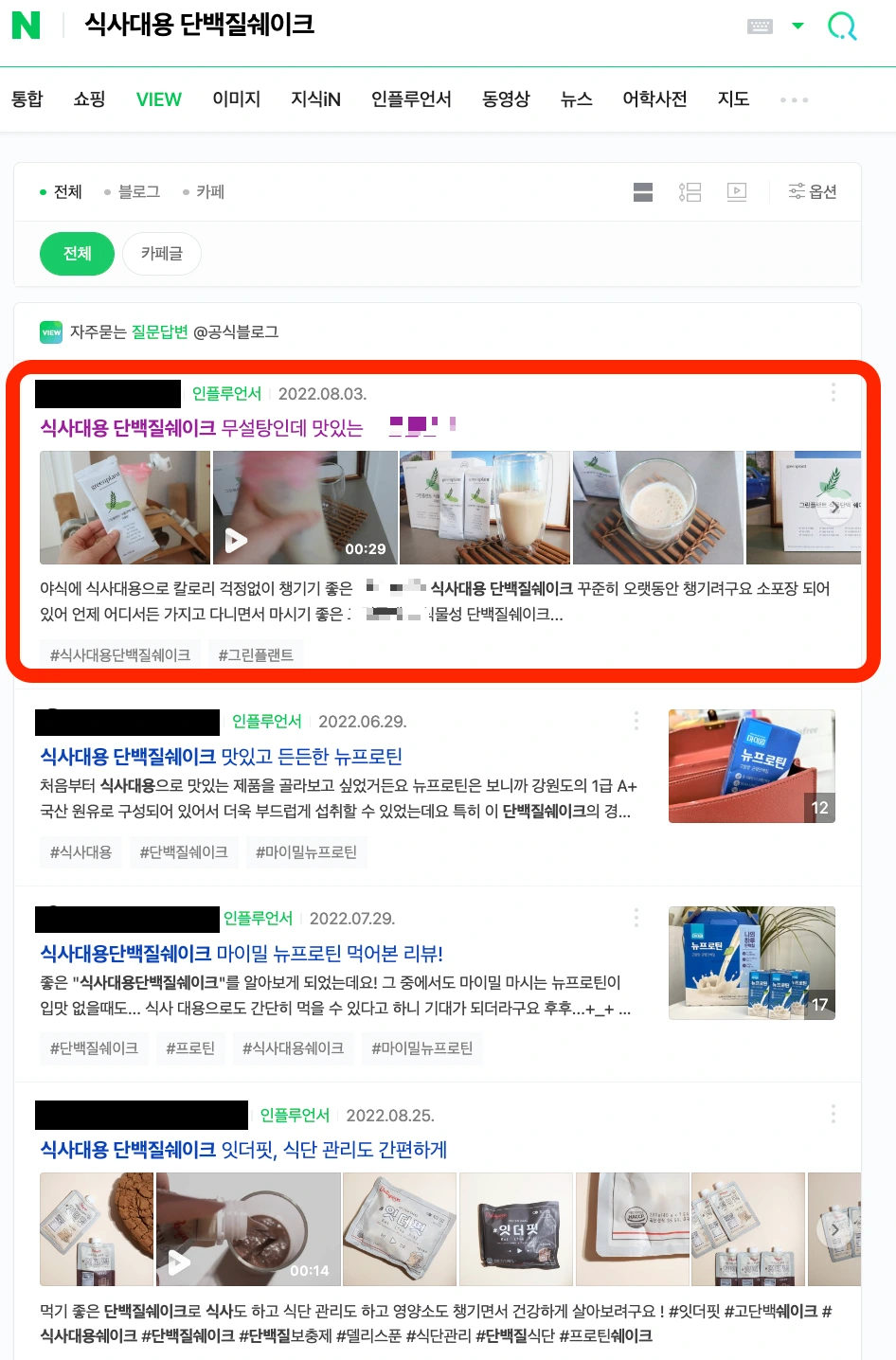This screenshot has height=1360, width=896.
Task: Switch to card list view icon
Action: 643,192
